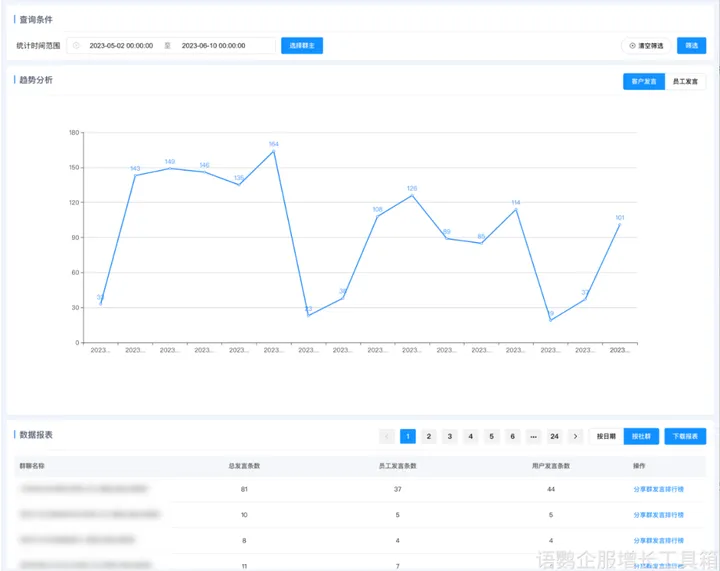Click the 114 data point on trend line
Image resolution: width=720 pixels, height=571 pixels.
[516, 209]
